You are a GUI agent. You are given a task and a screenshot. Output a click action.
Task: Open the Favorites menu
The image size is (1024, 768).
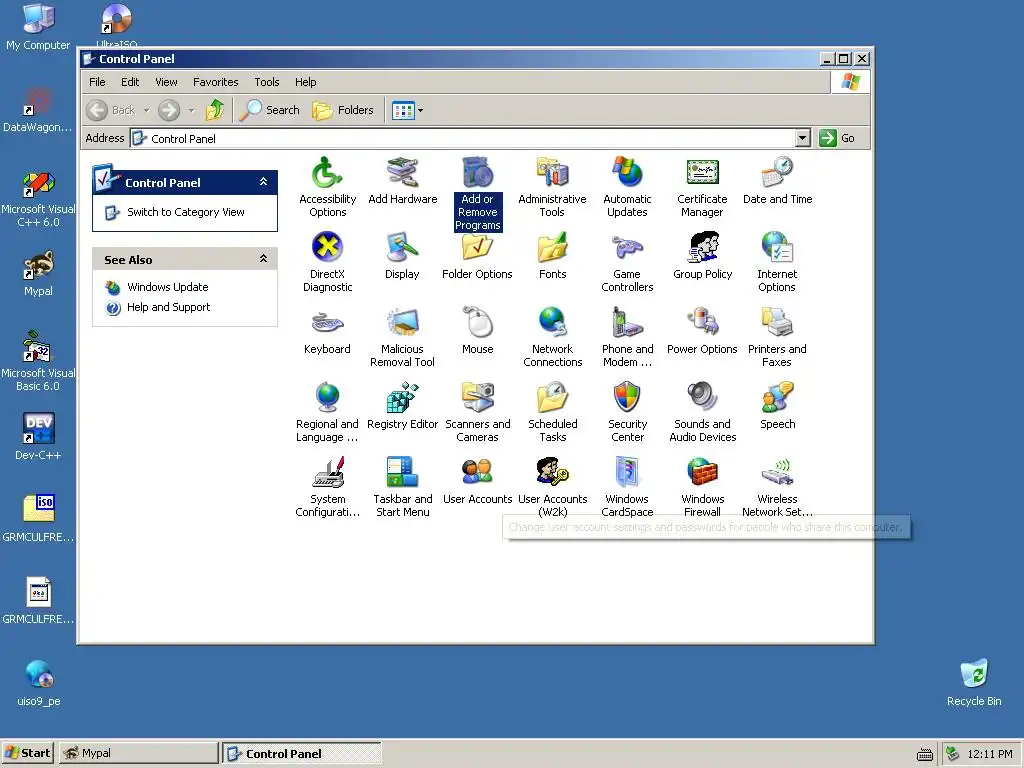[x=216, y=82]
